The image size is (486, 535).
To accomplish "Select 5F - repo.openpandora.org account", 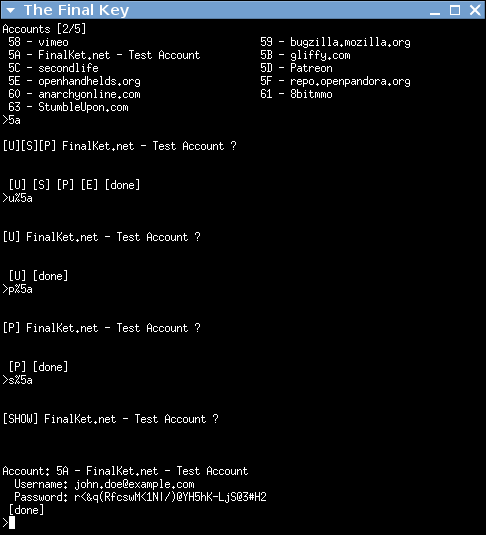I will pyautogui.click(x=335, y=81).
